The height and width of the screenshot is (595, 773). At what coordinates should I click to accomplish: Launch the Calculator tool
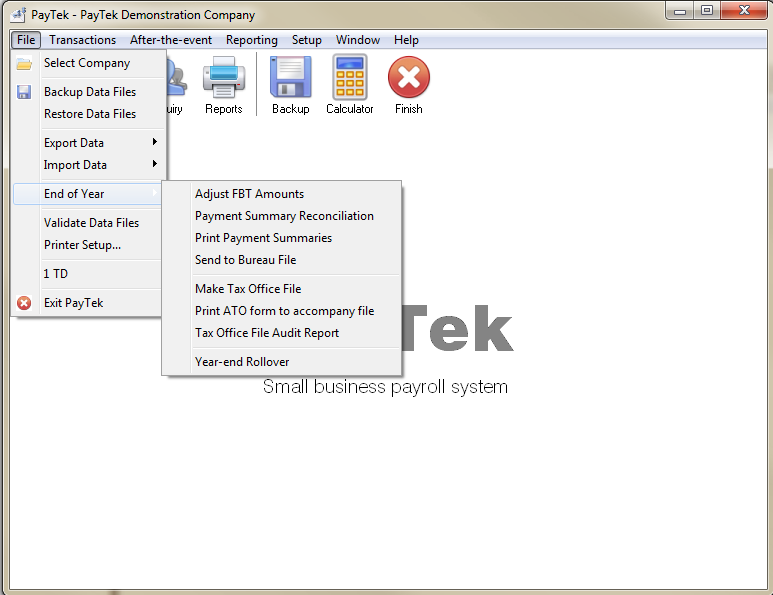pos(350,85)
